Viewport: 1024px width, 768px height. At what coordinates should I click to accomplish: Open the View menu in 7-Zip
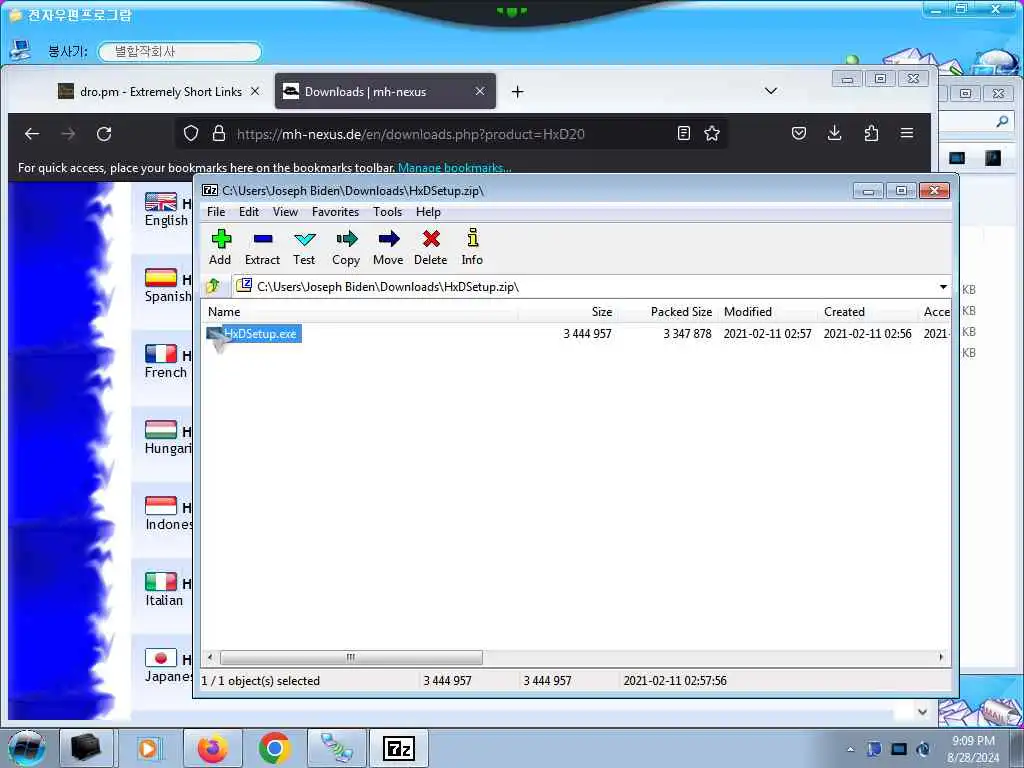click(285, 212)
